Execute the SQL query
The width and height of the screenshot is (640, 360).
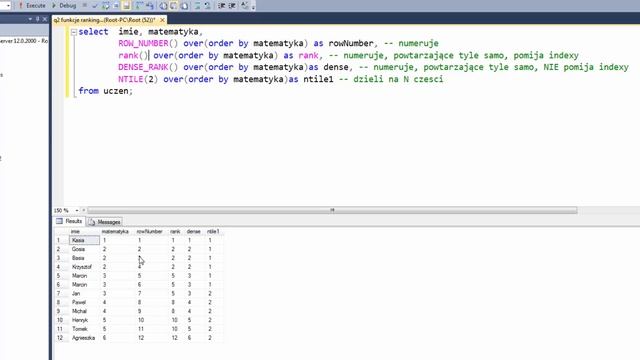click(32, 6)
